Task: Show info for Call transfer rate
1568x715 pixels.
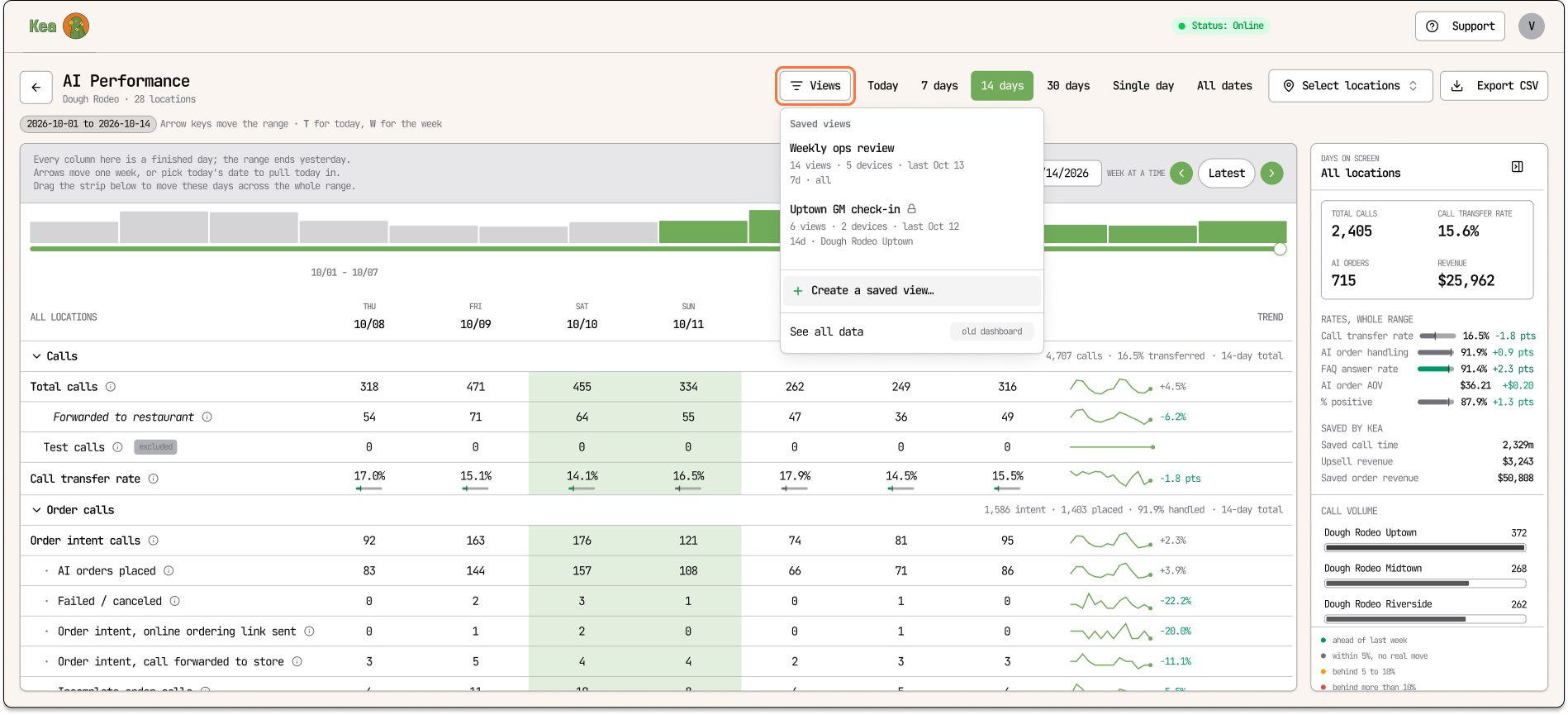Action: tap(154, 479)
